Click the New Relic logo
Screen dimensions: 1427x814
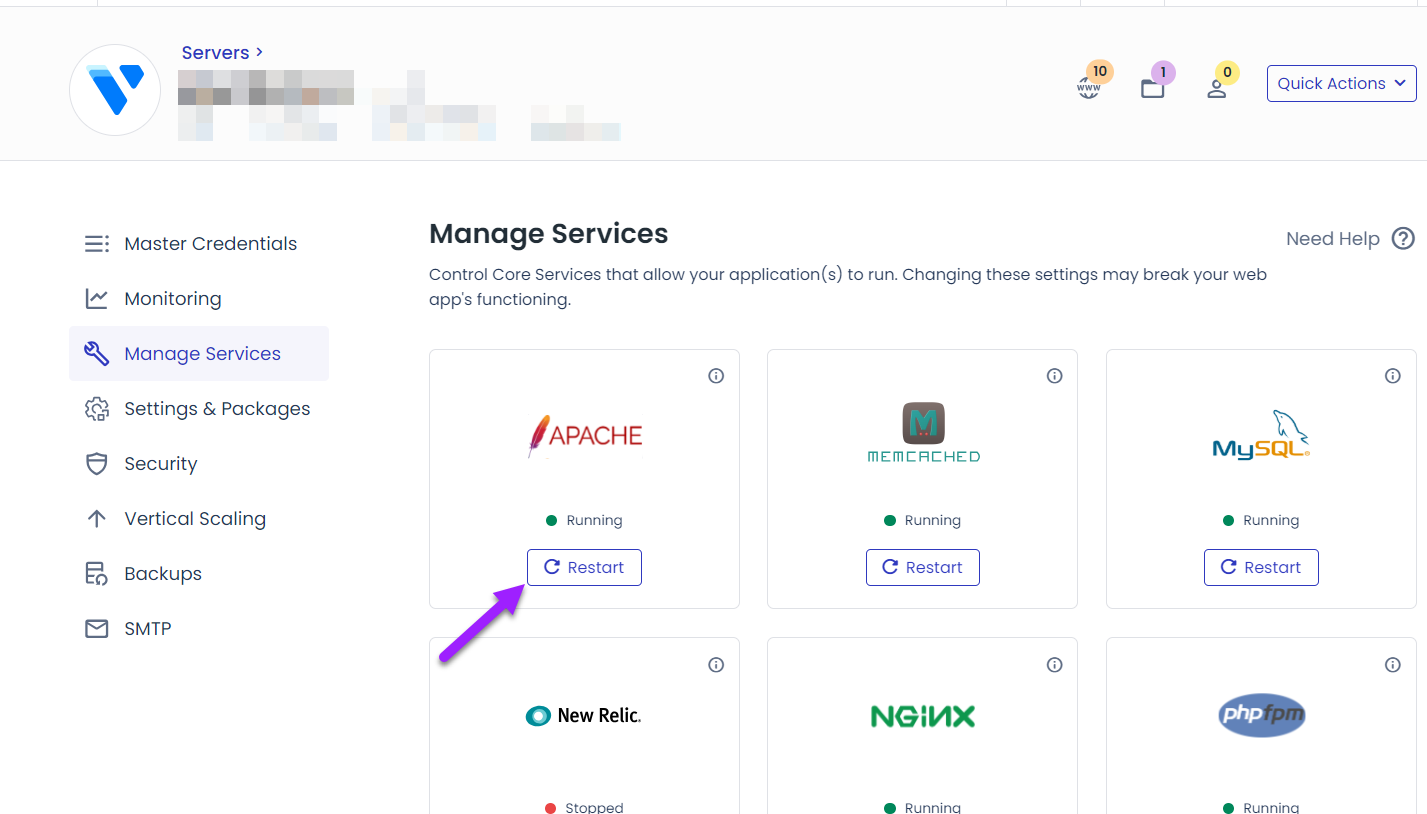click(x=583, y=716)
